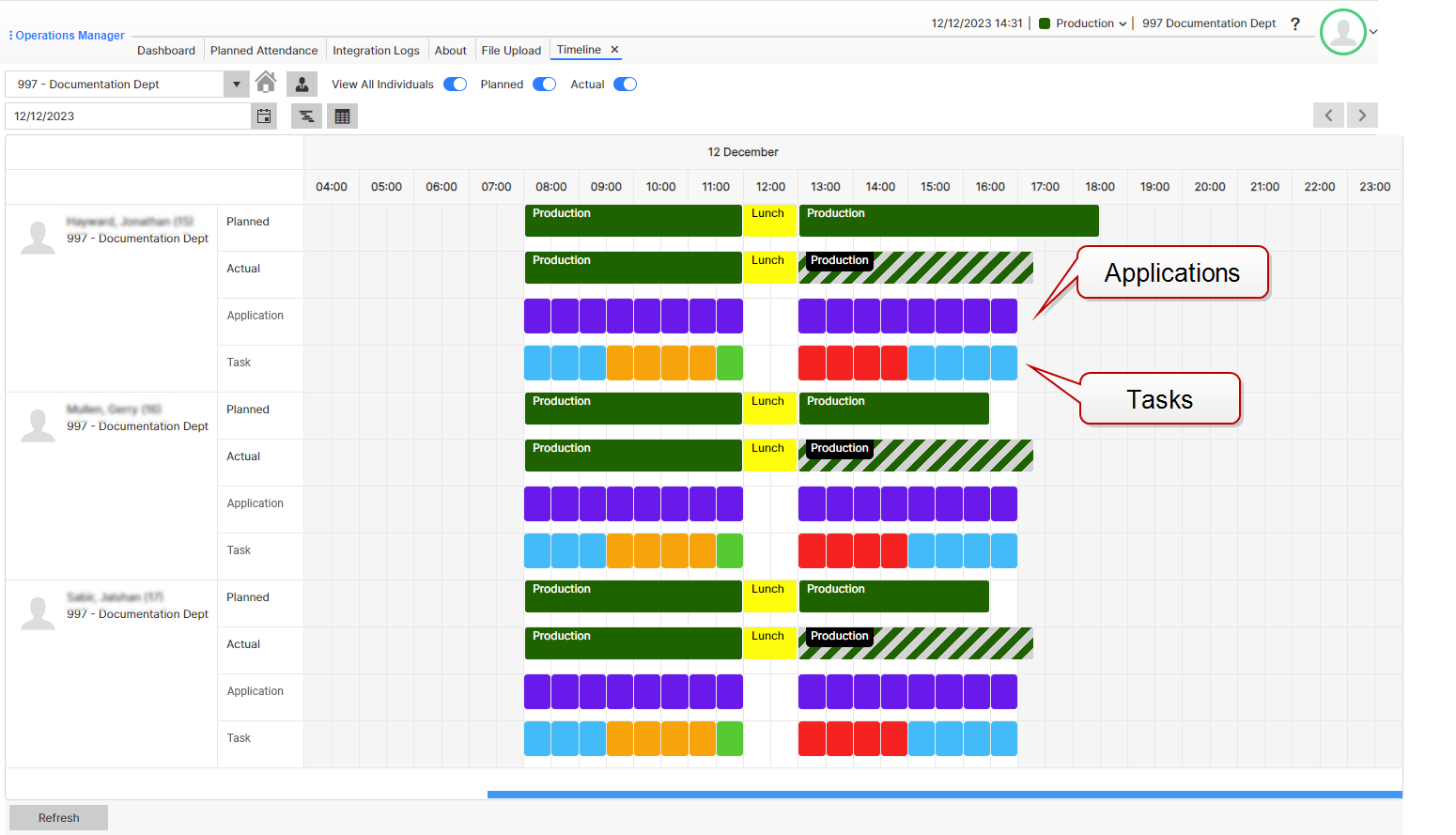Open the Integration Logs tab
The image size is (1456, 835).
pos(376,51)
